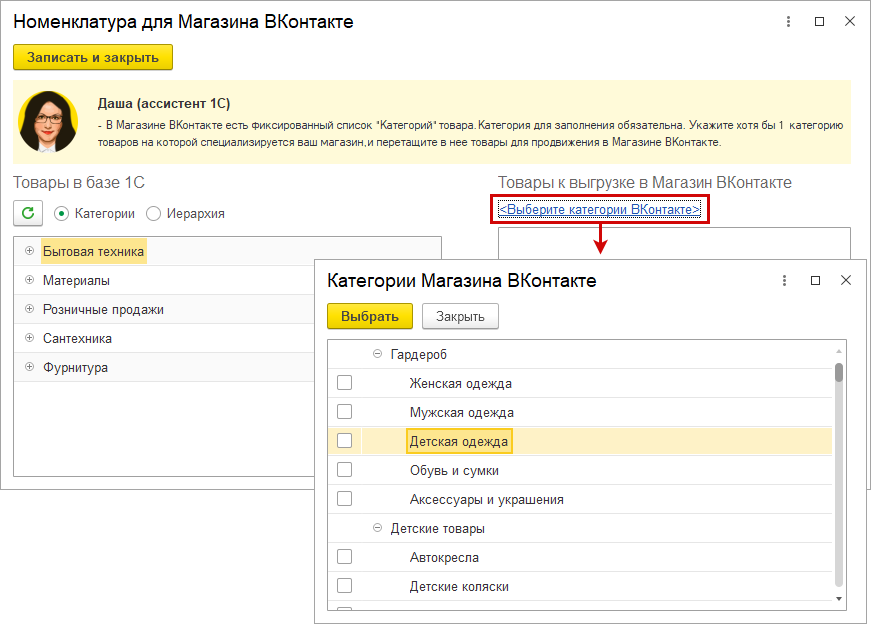Select the Детские товары group row
Image resolution: width=871 pixels, height=624 pixels.
[x=580, y=528]
